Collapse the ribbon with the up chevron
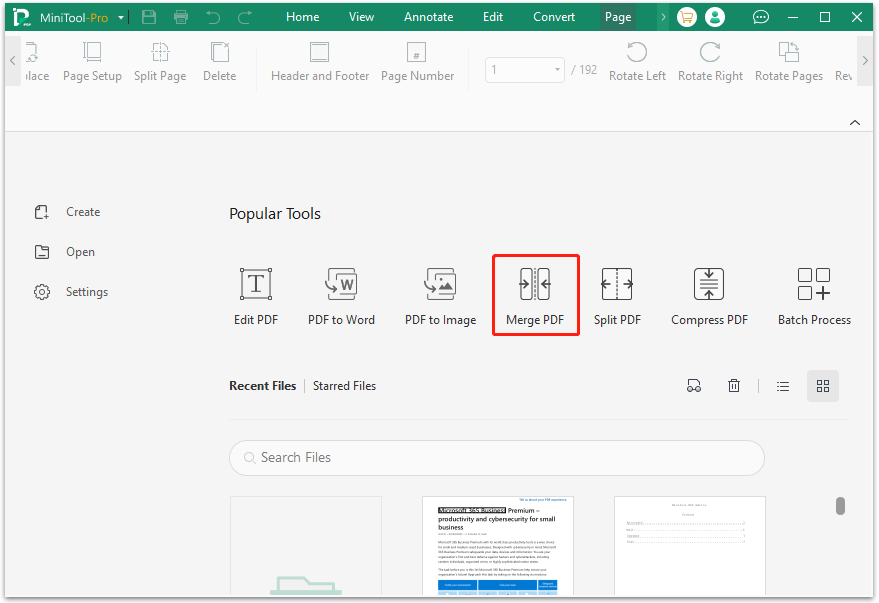879x603 pixels. pyautogui.click(x=855, y=123)
